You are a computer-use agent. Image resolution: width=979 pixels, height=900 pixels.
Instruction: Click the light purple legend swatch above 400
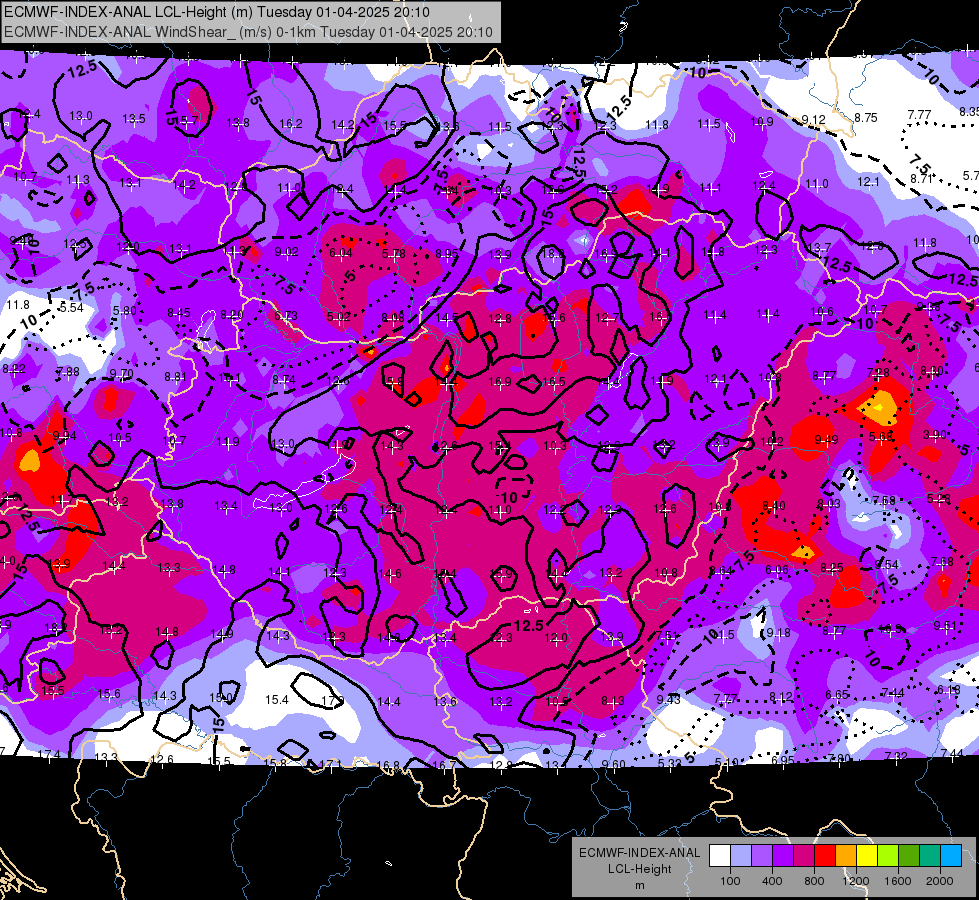(x=762, y=856)
